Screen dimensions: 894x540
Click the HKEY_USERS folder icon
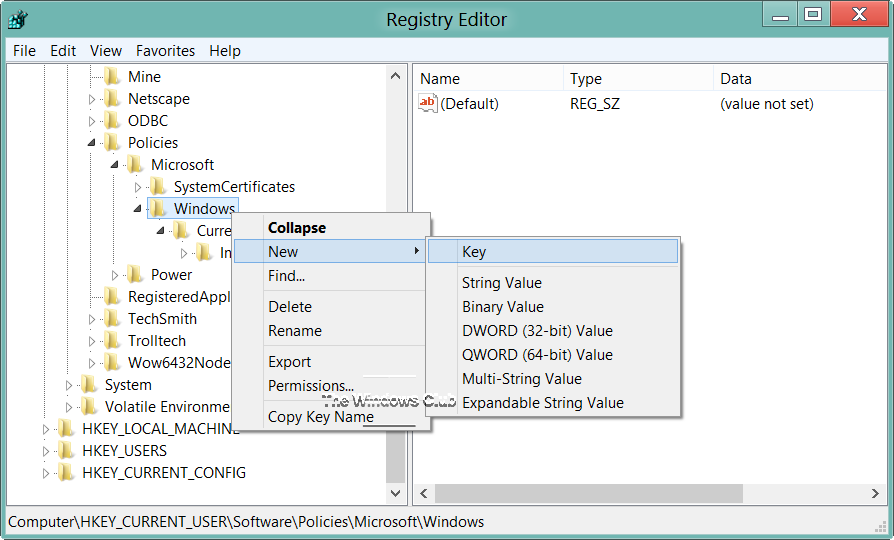(66, 451)
